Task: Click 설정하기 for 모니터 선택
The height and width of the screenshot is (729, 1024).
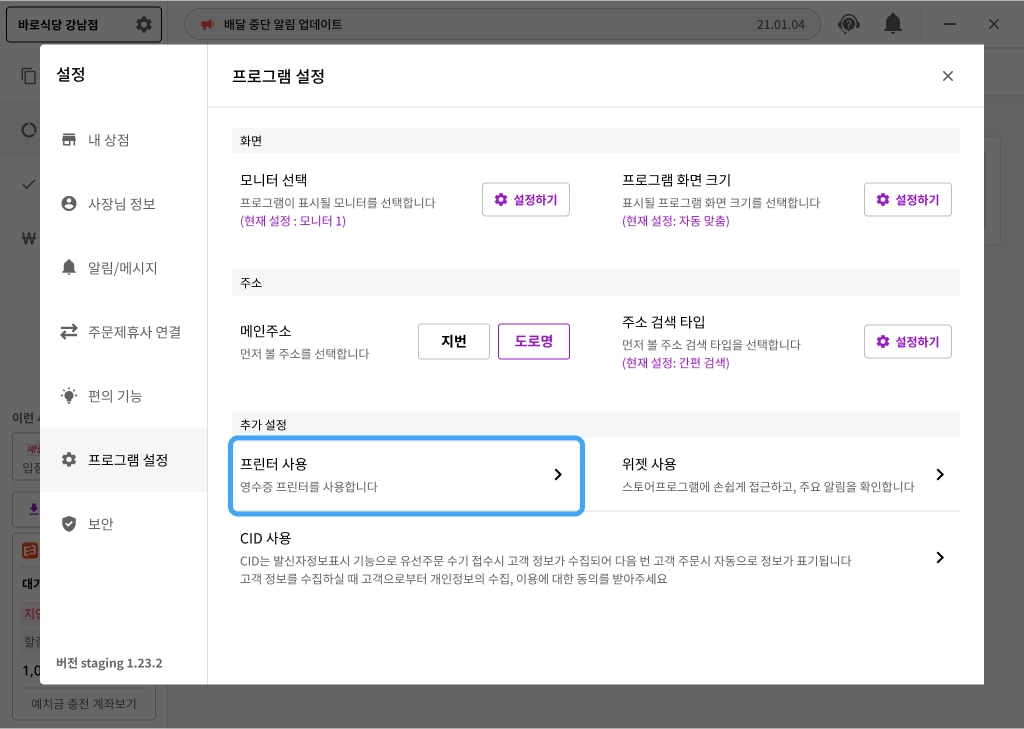Action: point(526,200)
